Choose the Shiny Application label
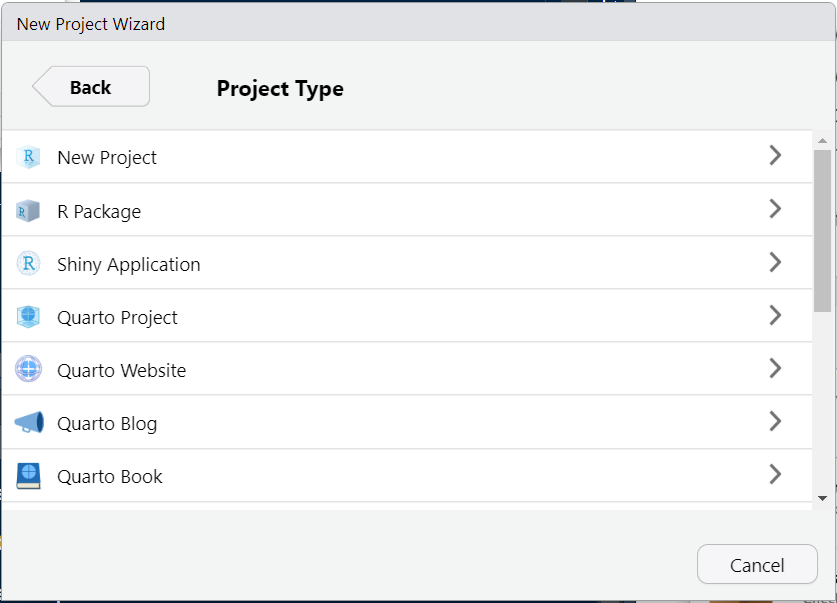The width and height of the screenshot is (837, 603). [x=129, y=265]
